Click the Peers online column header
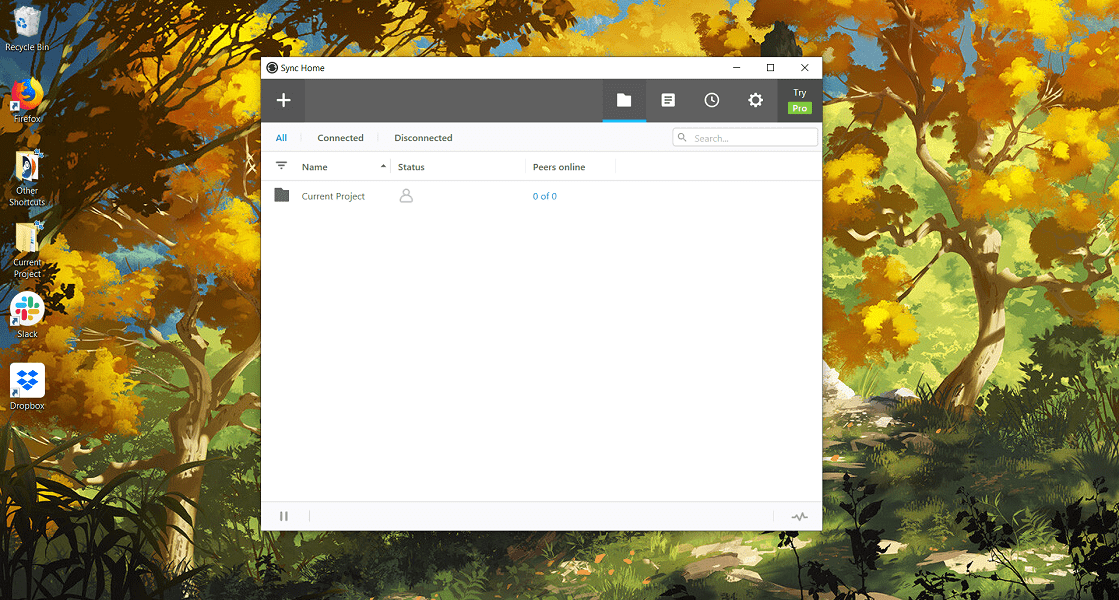1119x600 pixels. pos(559,167)
